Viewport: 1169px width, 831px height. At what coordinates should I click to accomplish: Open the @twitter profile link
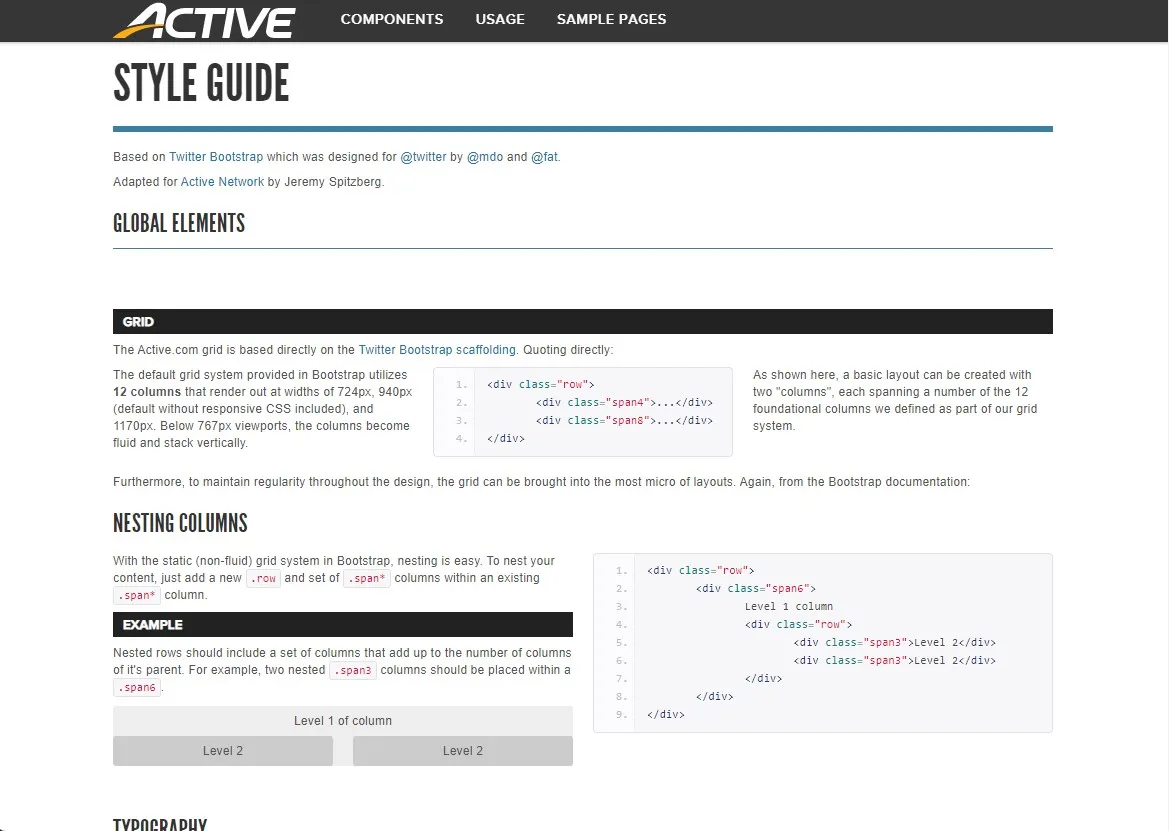423,157
